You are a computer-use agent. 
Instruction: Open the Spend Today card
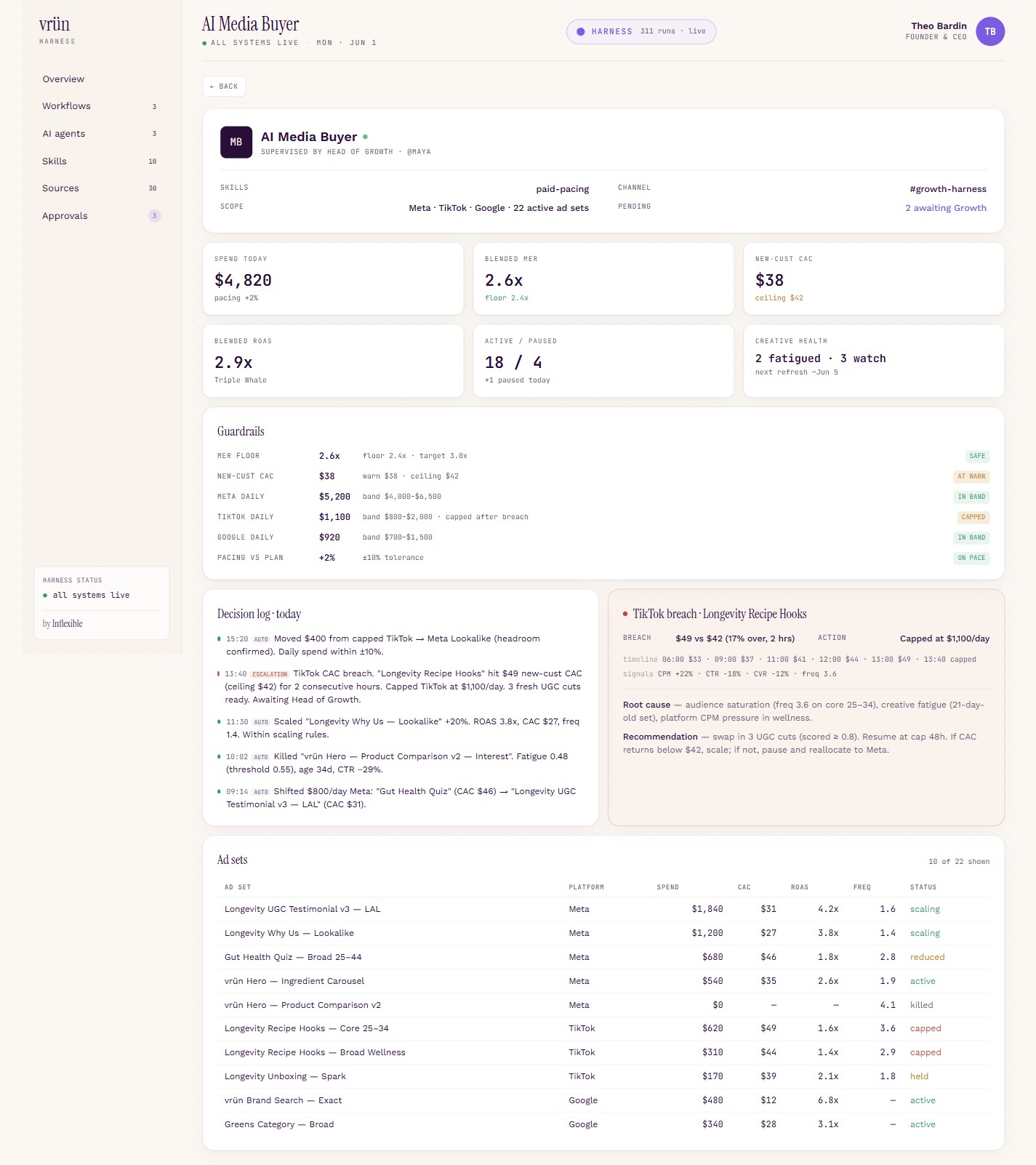click(x=333, y=279)
